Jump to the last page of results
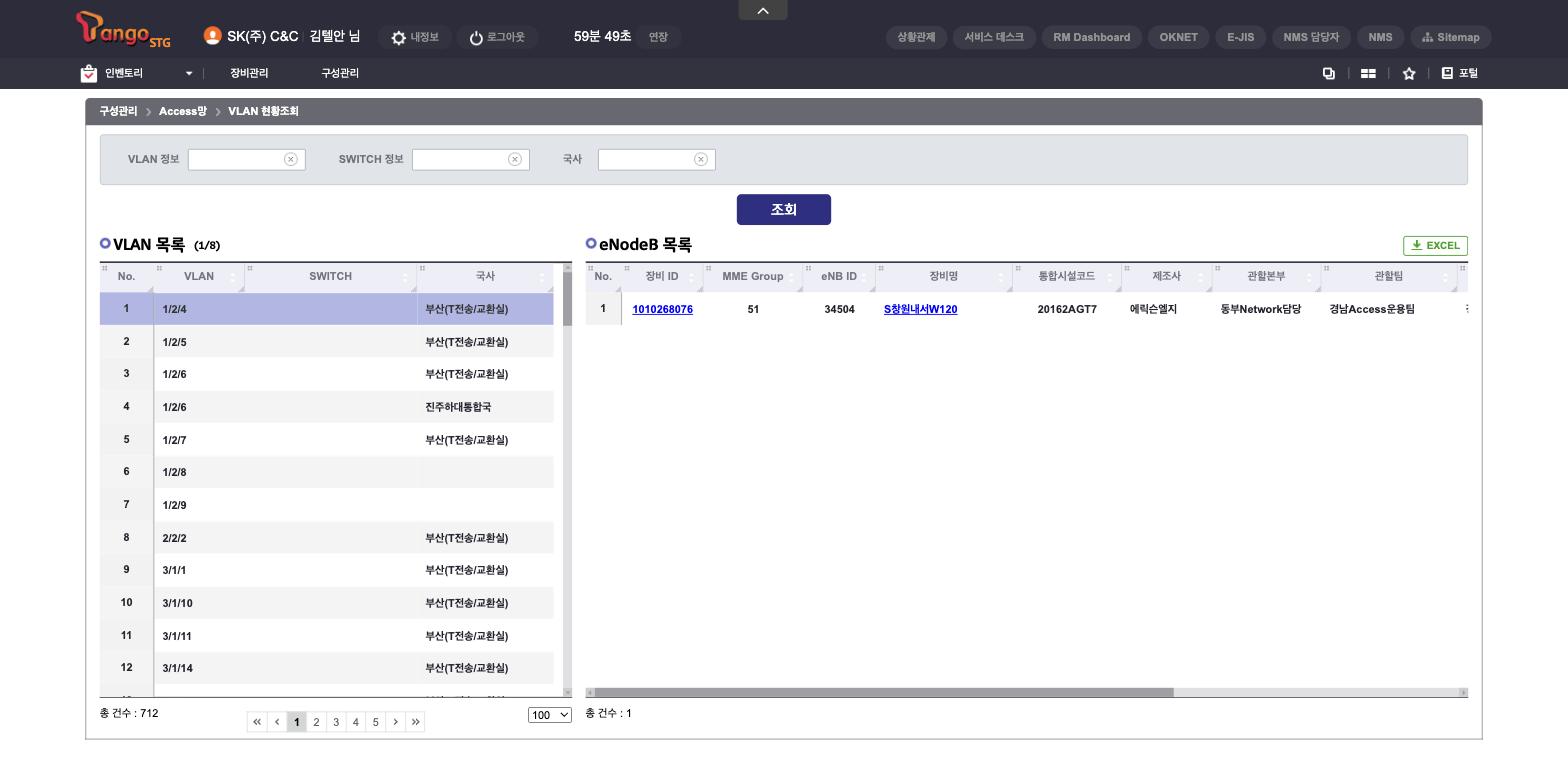Screen dimensions: 1568x772 (415, 722)
